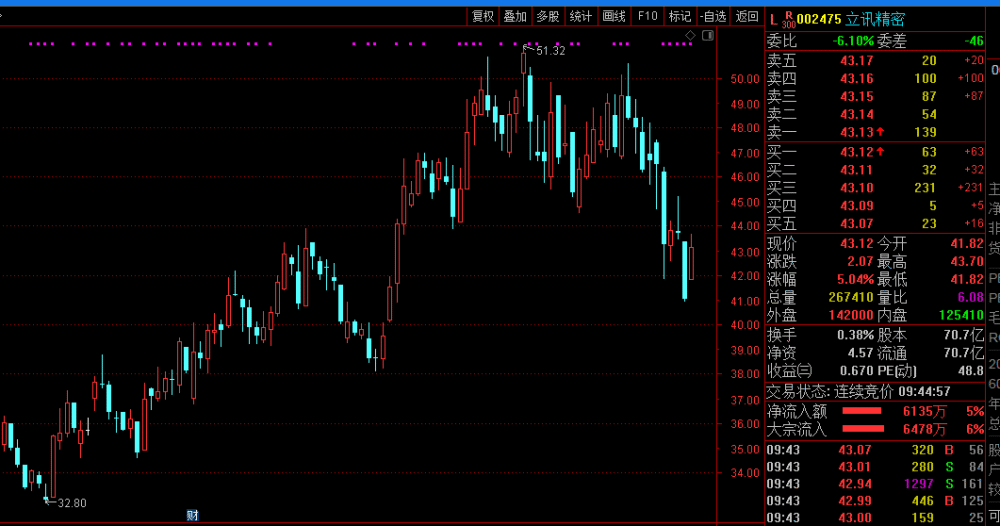Select the 卖三 43.15 ask row
Screen dimensions: 1000x526
875,96
